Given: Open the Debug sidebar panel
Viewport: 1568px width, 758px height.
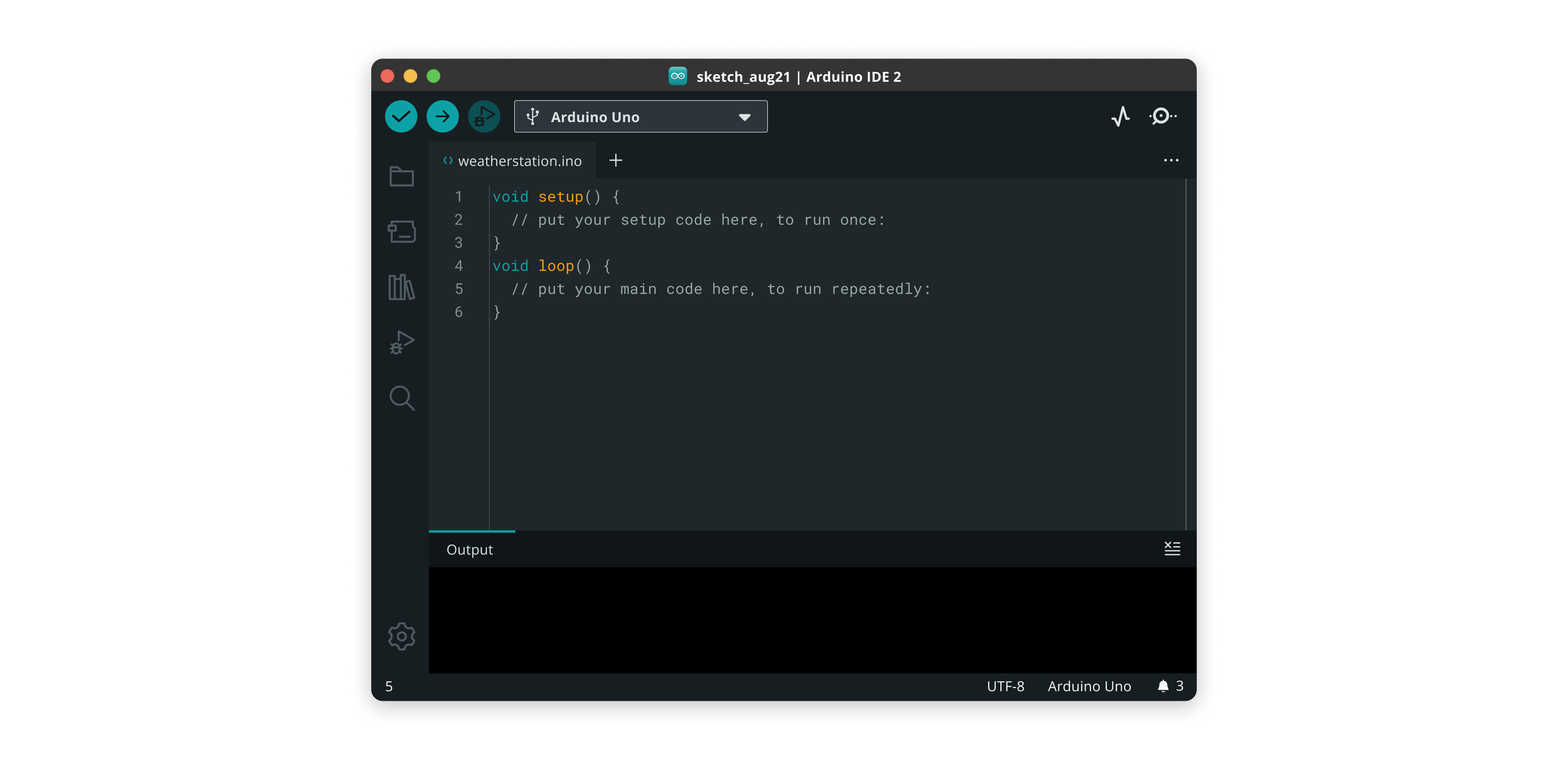Looking at the screenshot, I should pos(402,342).
